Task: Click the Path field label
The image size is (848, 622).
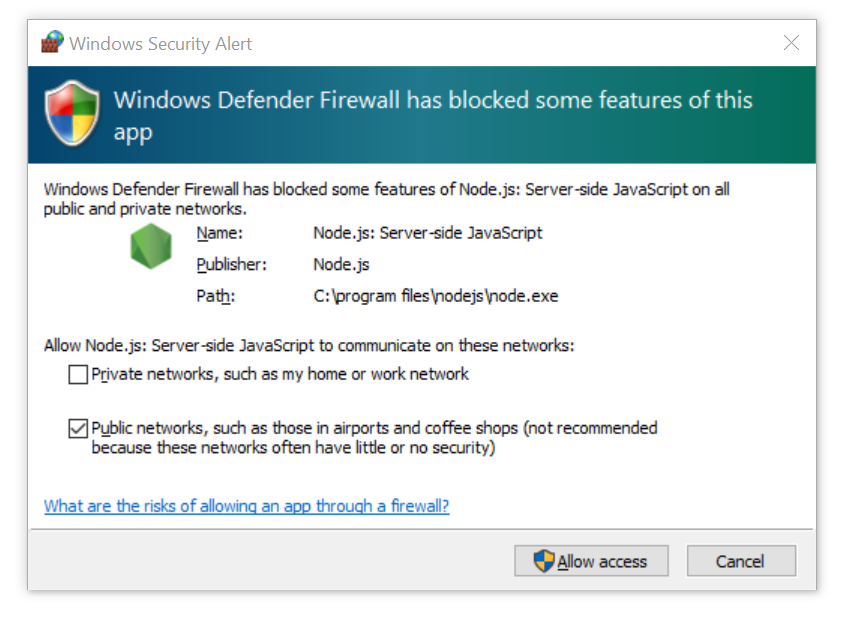Action: (215, 296)
